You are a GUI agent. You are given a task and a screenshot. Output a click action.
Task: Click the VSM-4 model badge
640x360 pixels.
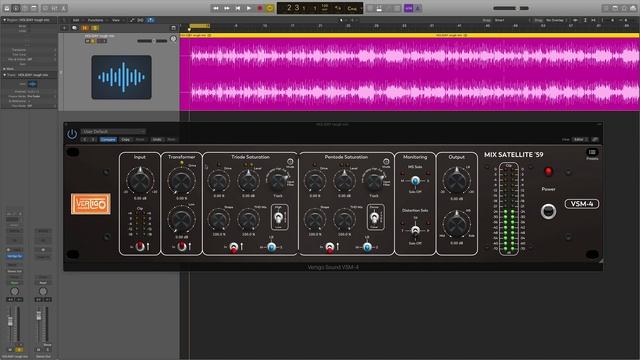pos(582,204)
